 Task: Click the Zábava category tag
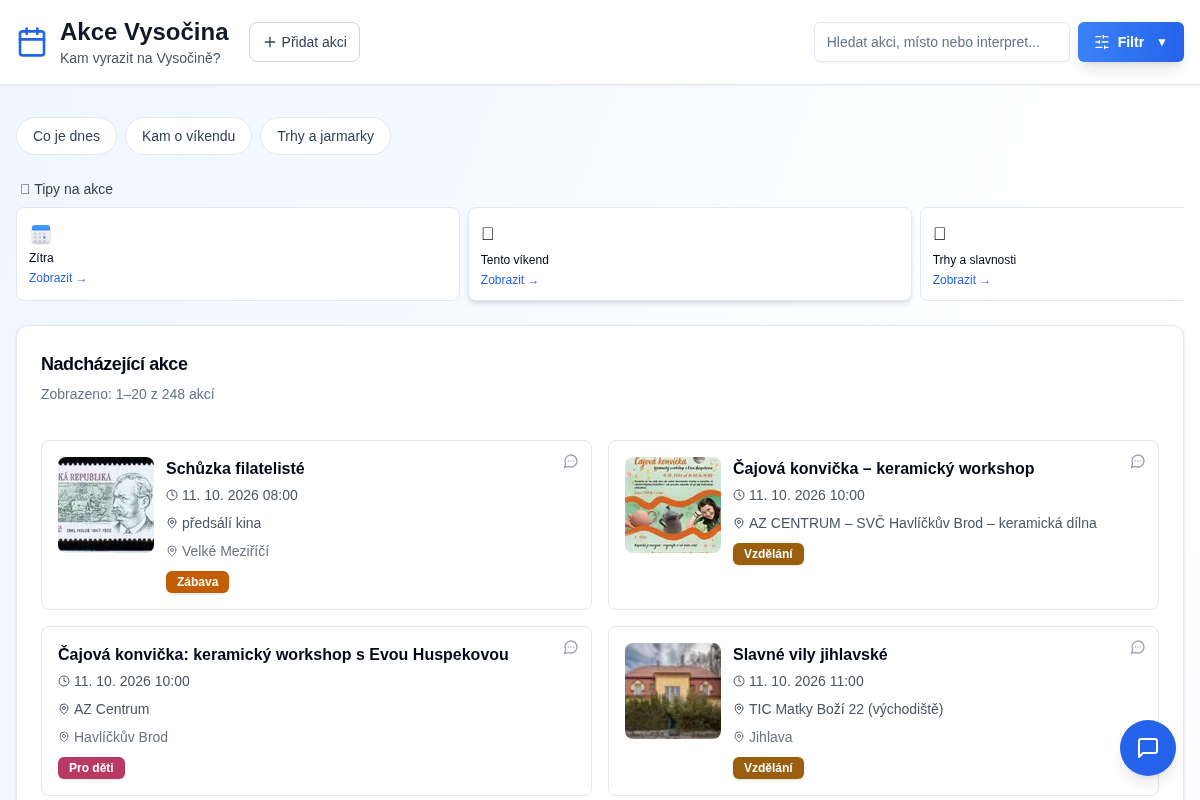[197, 582]
